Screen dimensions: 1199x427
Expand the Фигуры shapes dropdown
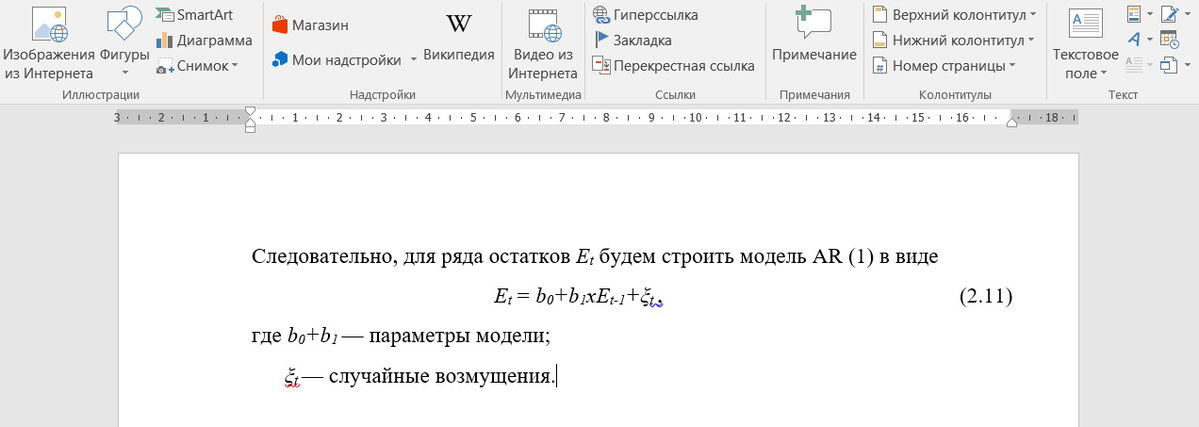click(x=124, y=73)
